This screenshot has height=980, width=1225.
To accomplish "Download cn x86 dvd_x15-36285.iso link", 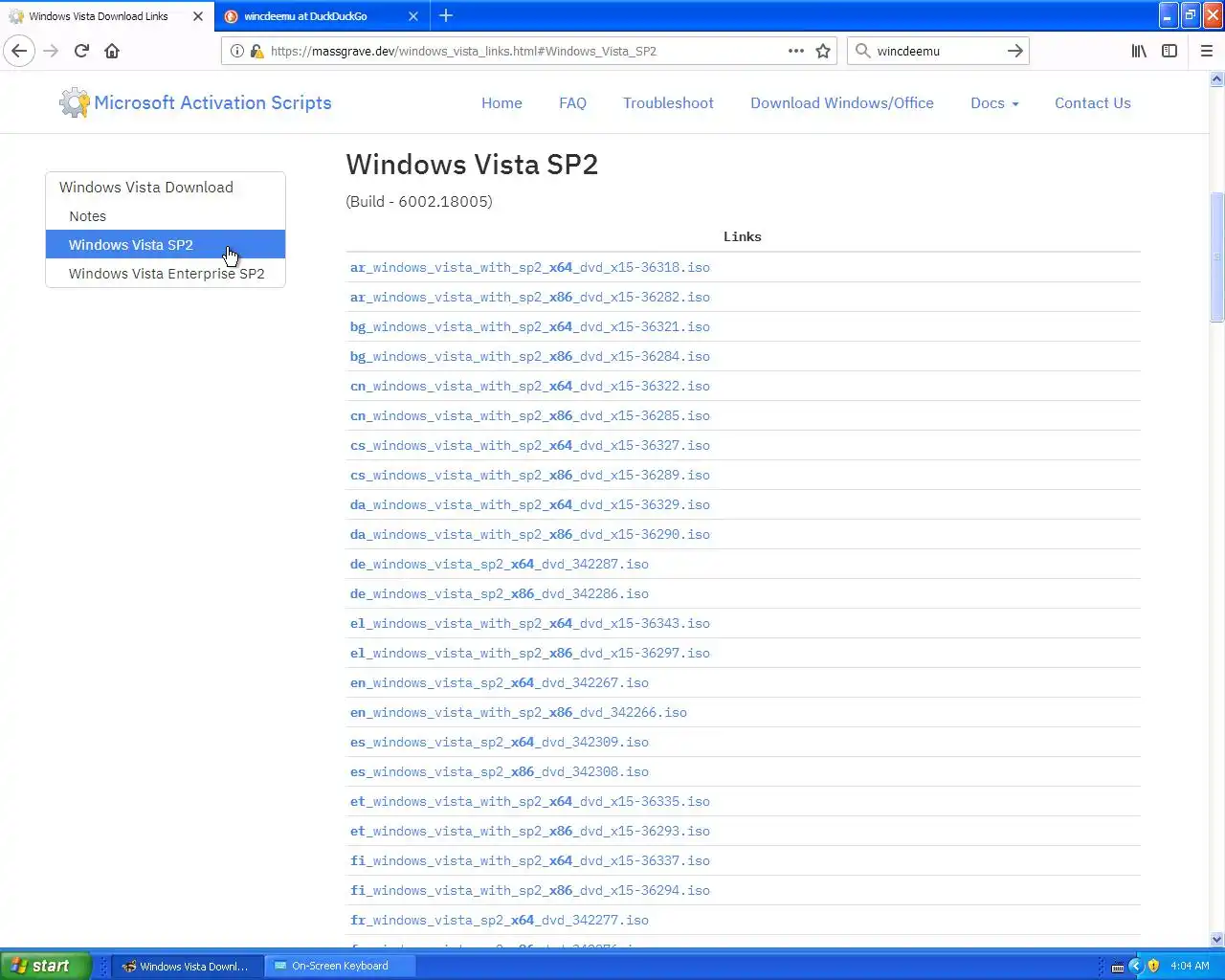I will (x=530, y=415).
